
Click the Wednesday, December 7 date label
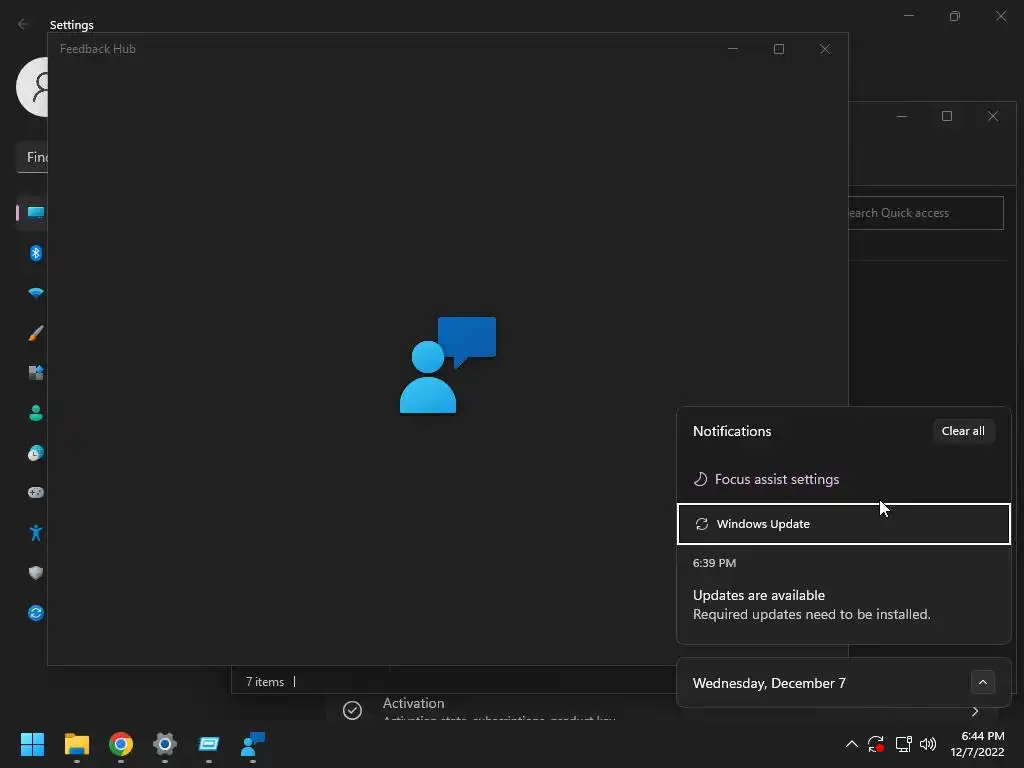[x=769, y=683]
